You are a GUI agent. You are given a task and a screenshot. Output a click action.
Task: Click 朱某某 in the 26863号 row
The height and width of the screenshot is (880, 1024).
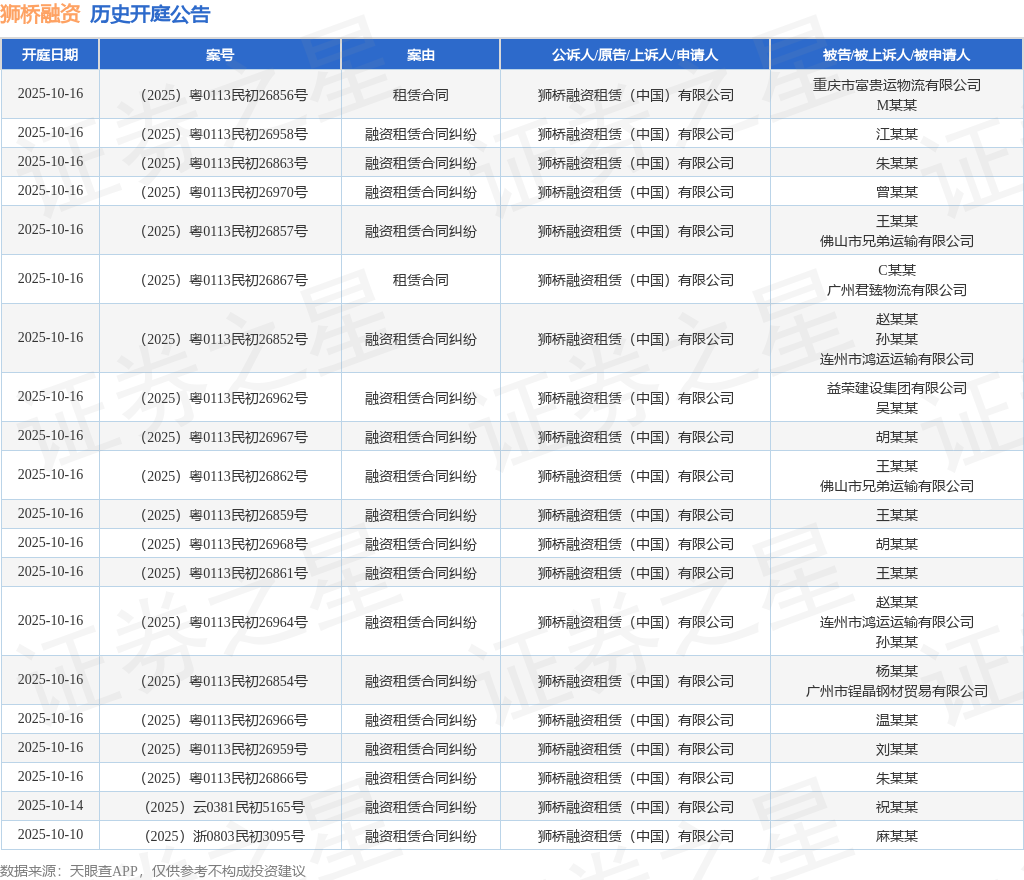point(897,163)
